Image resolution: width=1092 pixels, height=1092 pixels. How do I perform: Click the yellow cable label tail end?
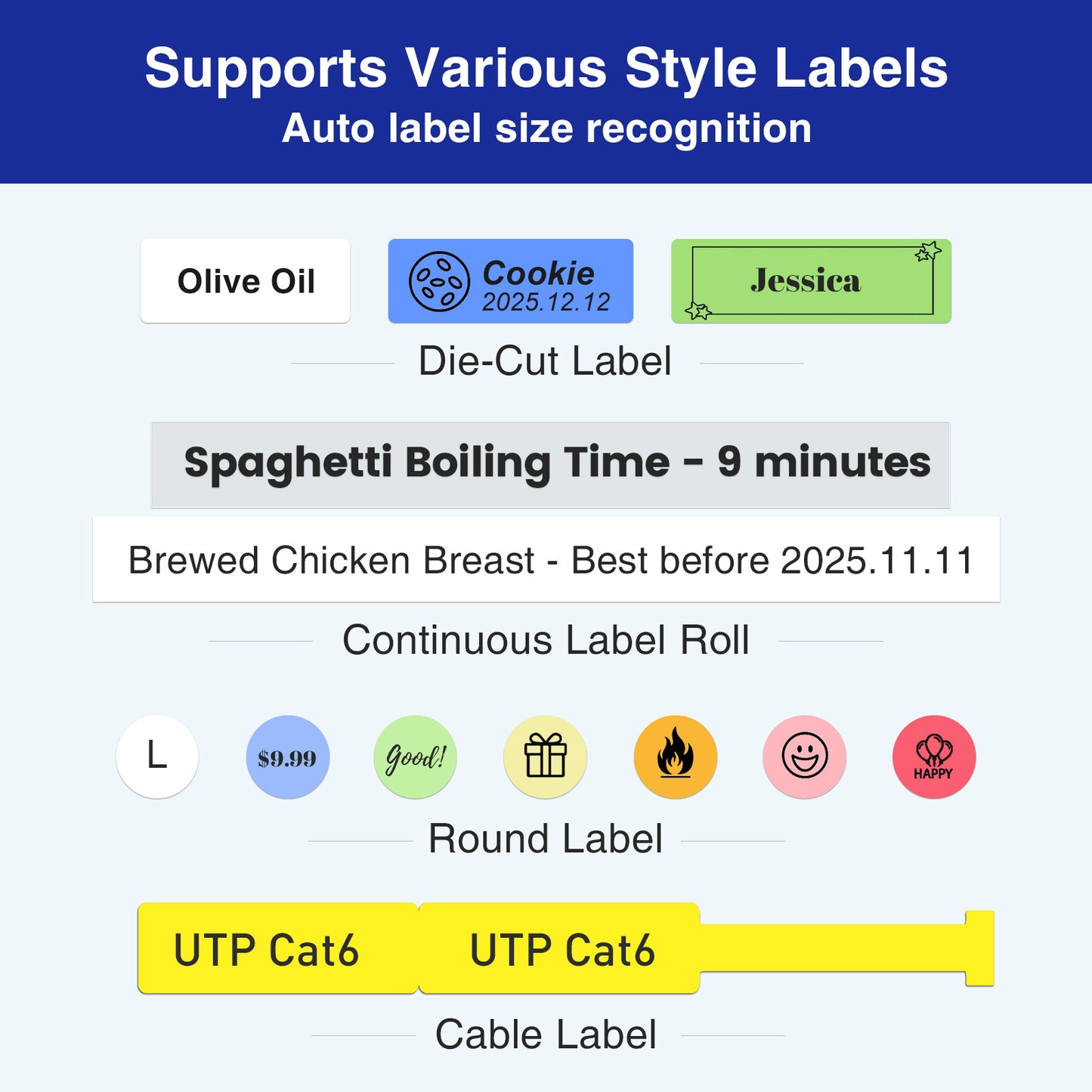979,948
